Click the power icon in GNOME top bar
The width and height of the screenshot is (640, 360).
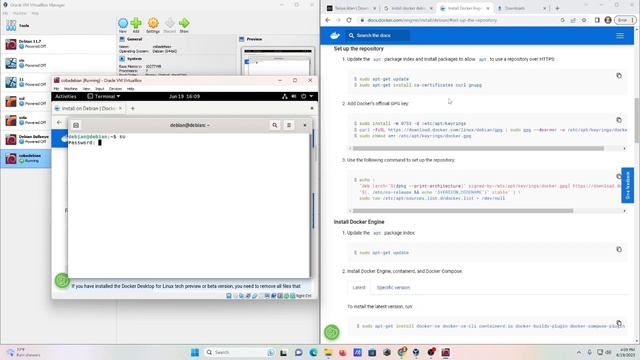[x=303, y=96]
